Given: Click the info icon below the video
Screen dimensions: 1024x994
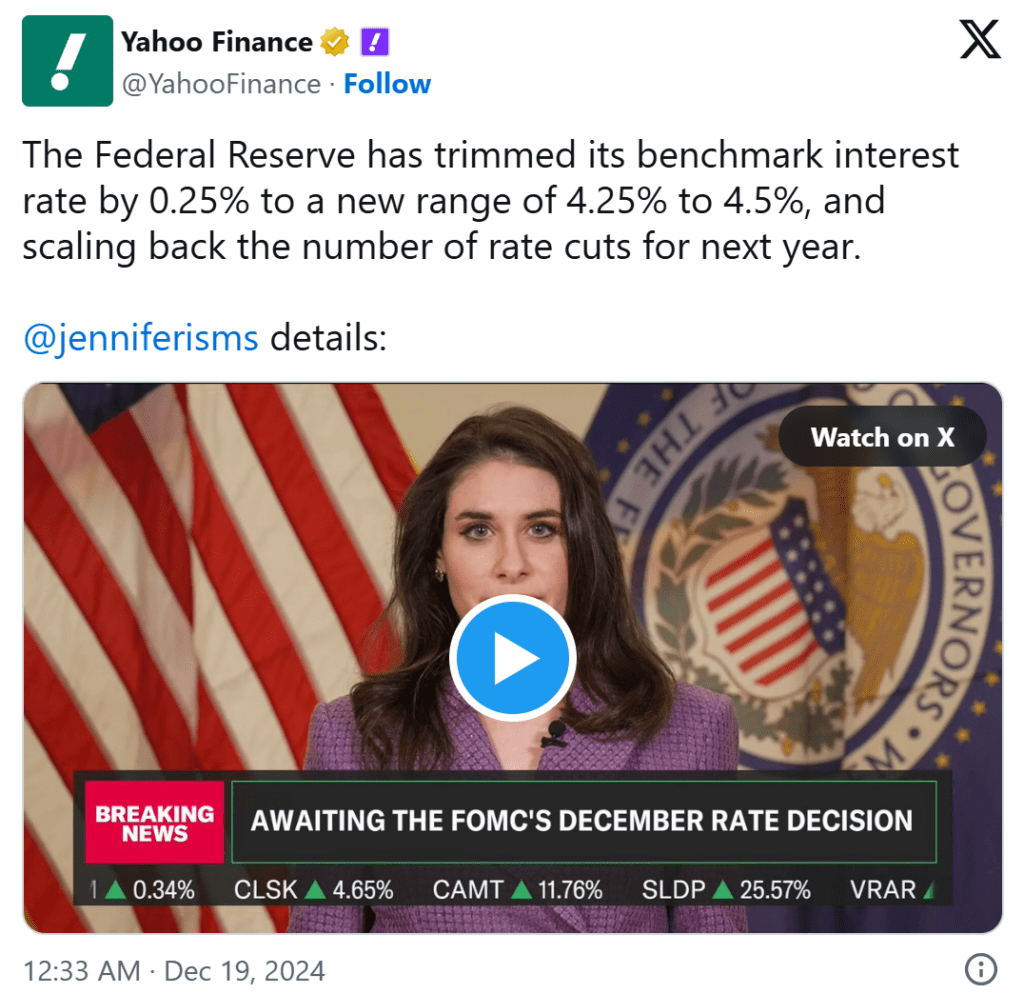Looking at the screenshot, I should tap(981, 968).
